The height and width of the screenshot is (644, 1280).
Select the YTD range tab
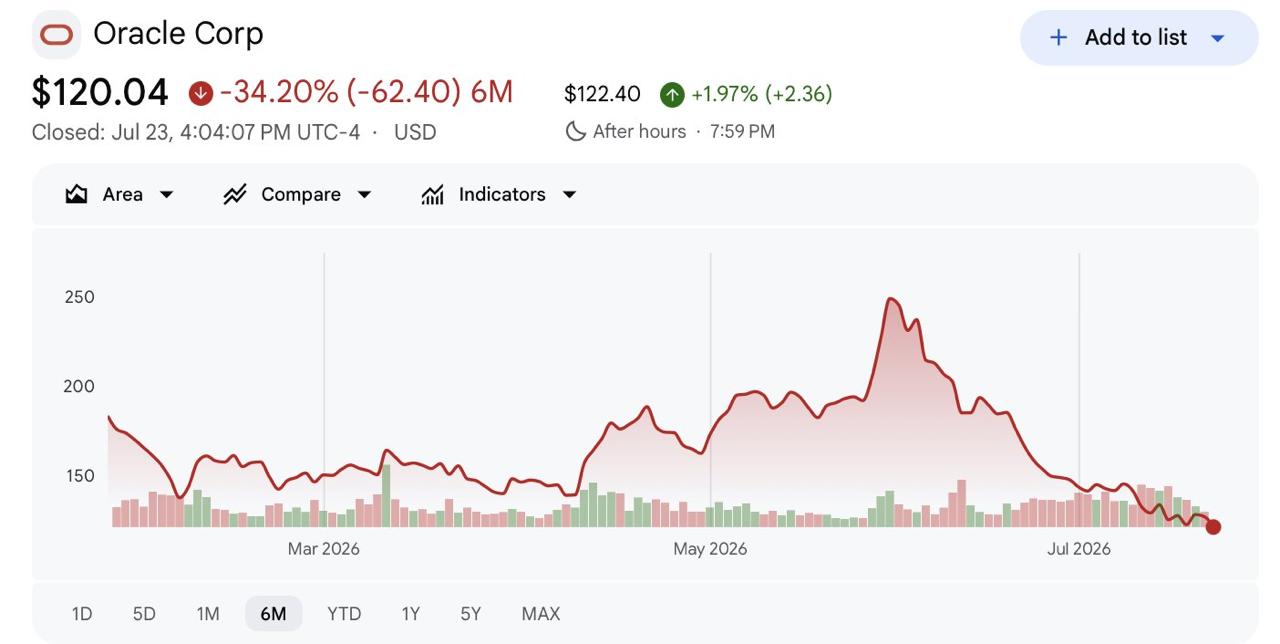344,613
